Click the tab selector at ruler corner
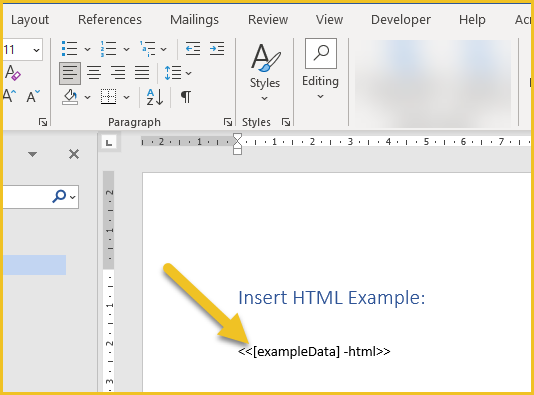534x395 pixels. (109, 142)
